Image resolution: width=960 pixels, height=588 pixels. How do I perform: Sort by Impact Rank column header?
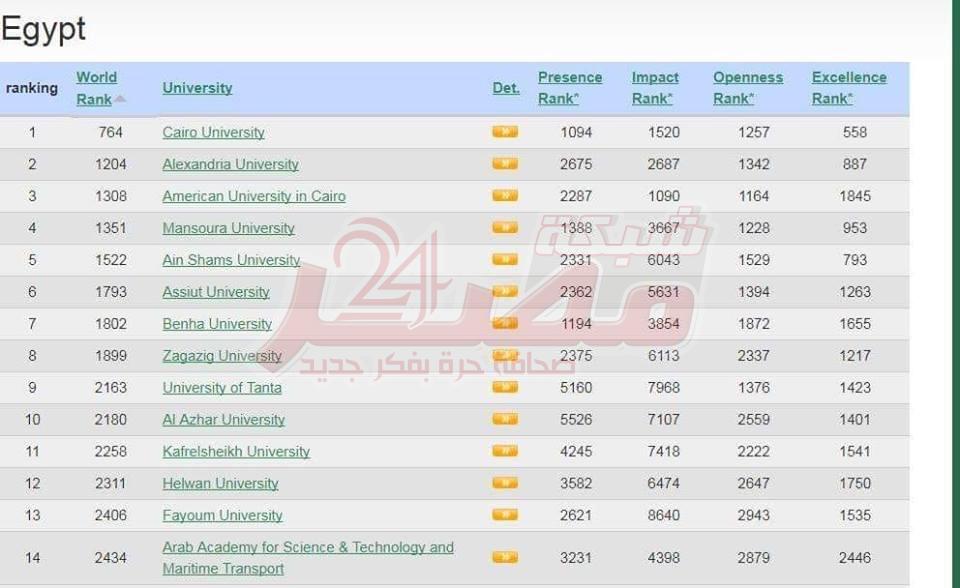[655, 88]
